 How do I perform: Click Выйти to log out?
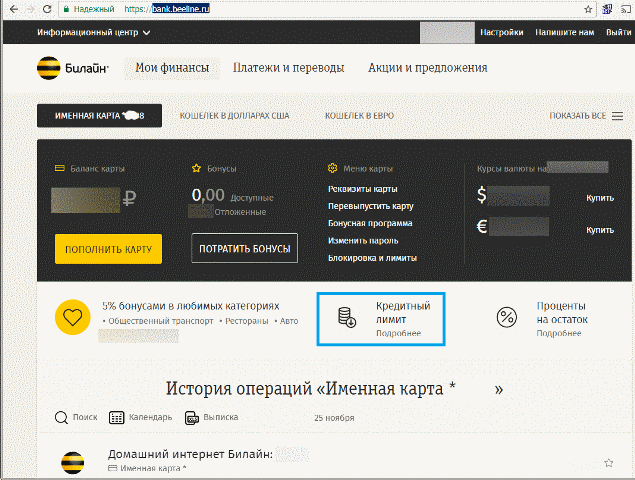pos(618,32)
